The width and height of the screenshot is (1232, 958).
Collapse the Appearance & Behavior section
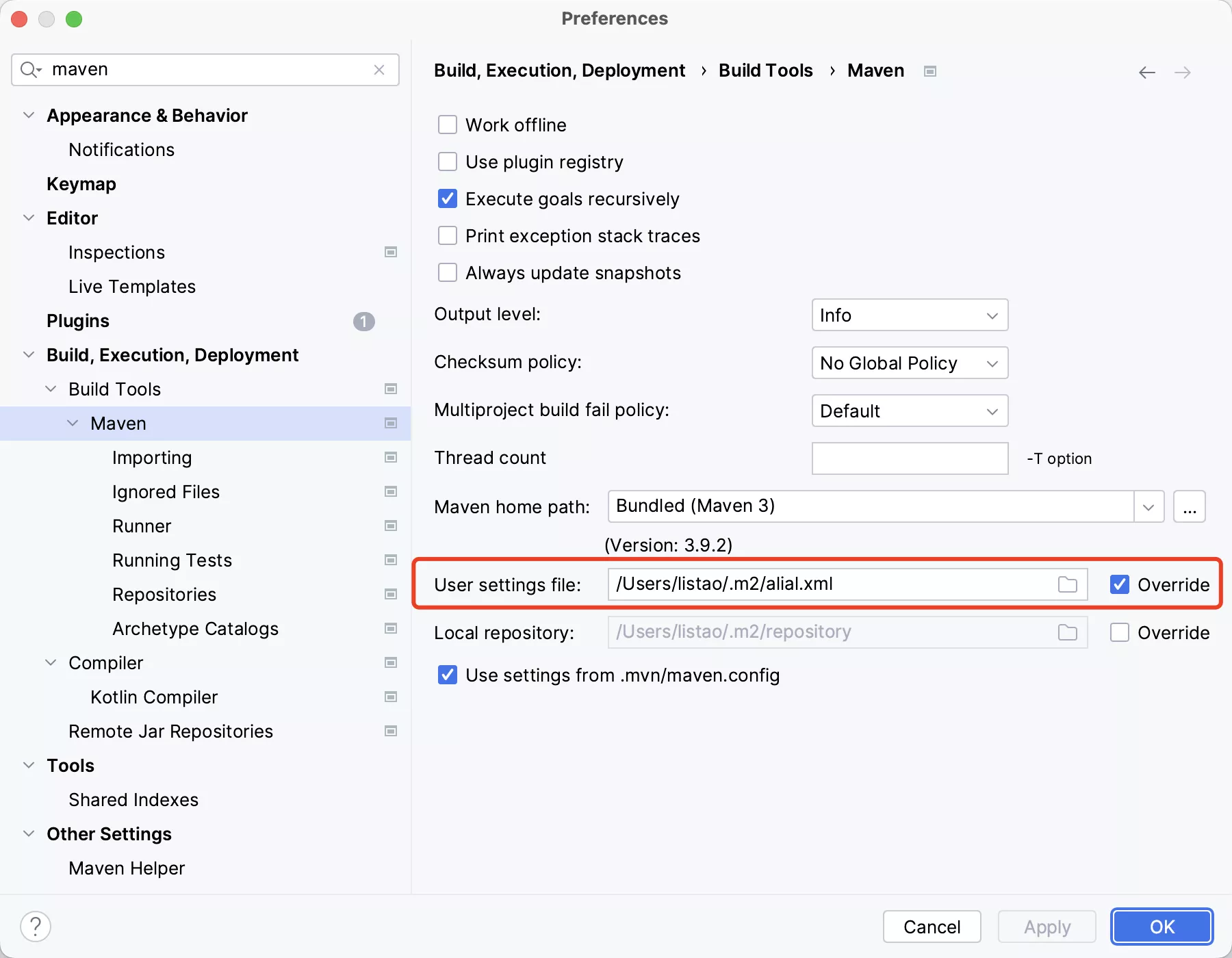pos(29,115)
